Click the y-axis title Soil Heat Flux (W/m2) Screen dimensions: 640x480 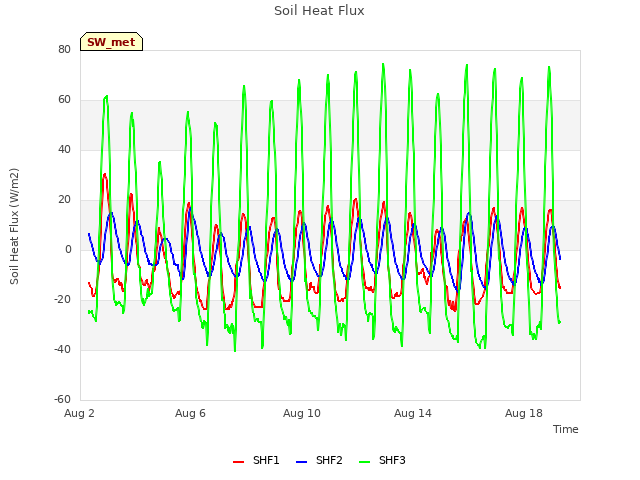[14, 226]
